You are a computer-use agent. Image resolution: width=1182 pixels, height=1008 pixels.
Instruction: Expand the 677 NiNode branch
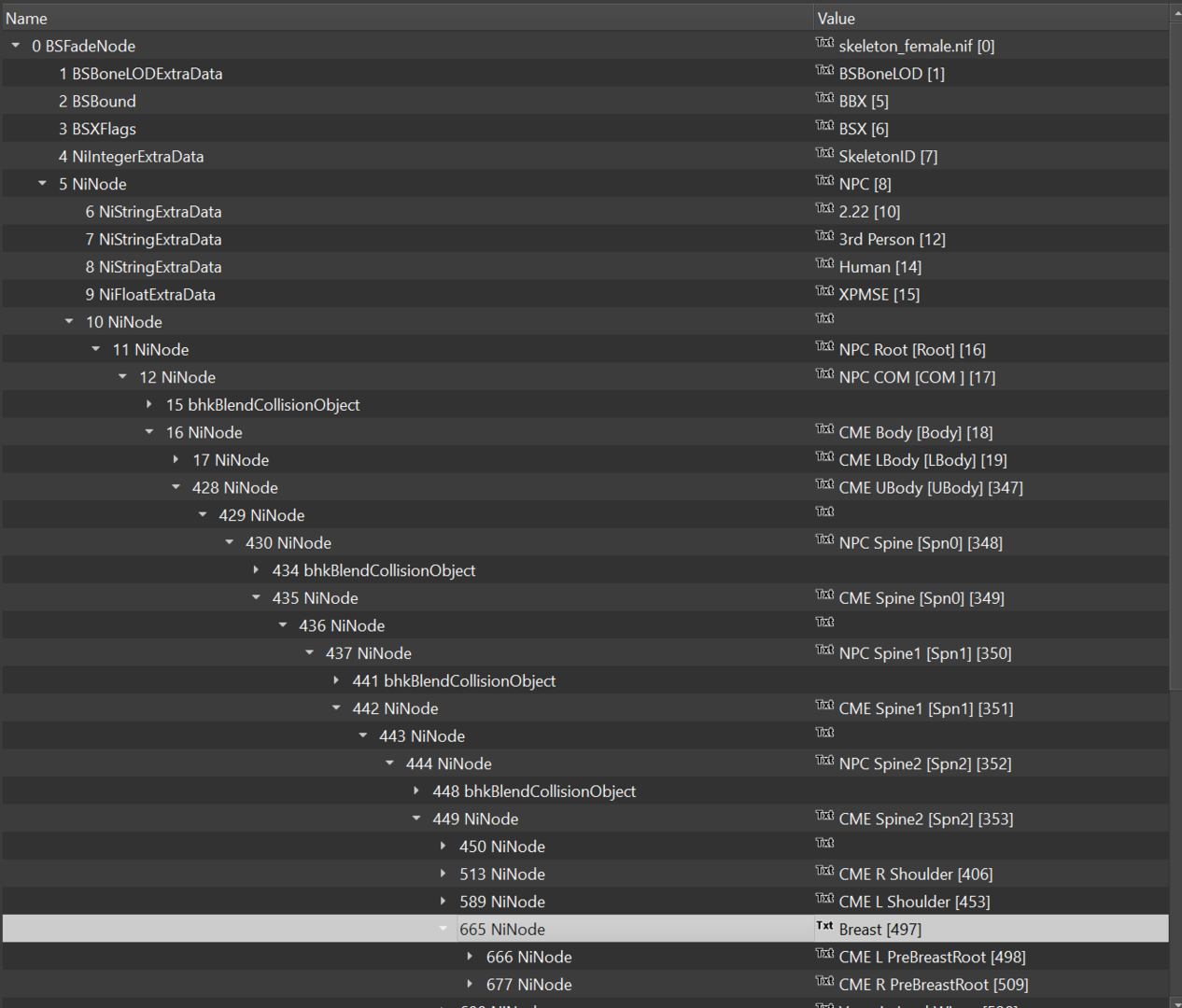coord(470,984)
